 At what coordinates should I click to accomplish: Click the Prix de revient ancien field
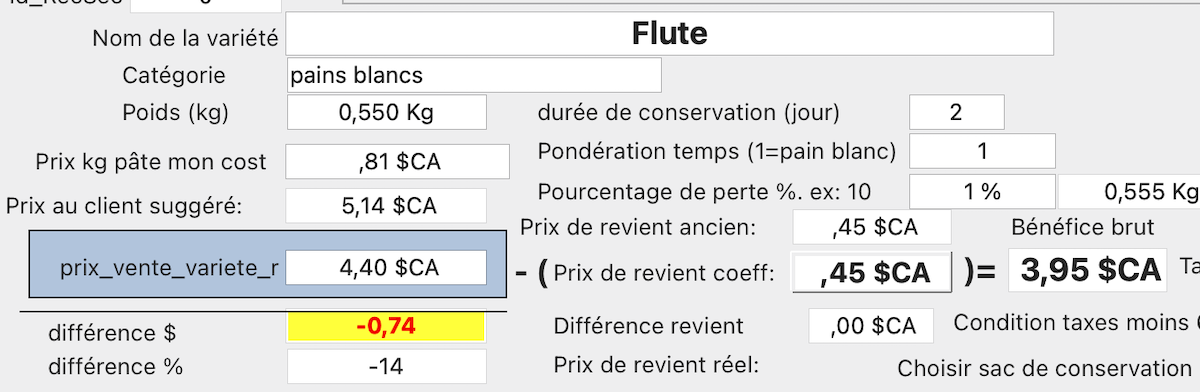(x=872, y=227)
